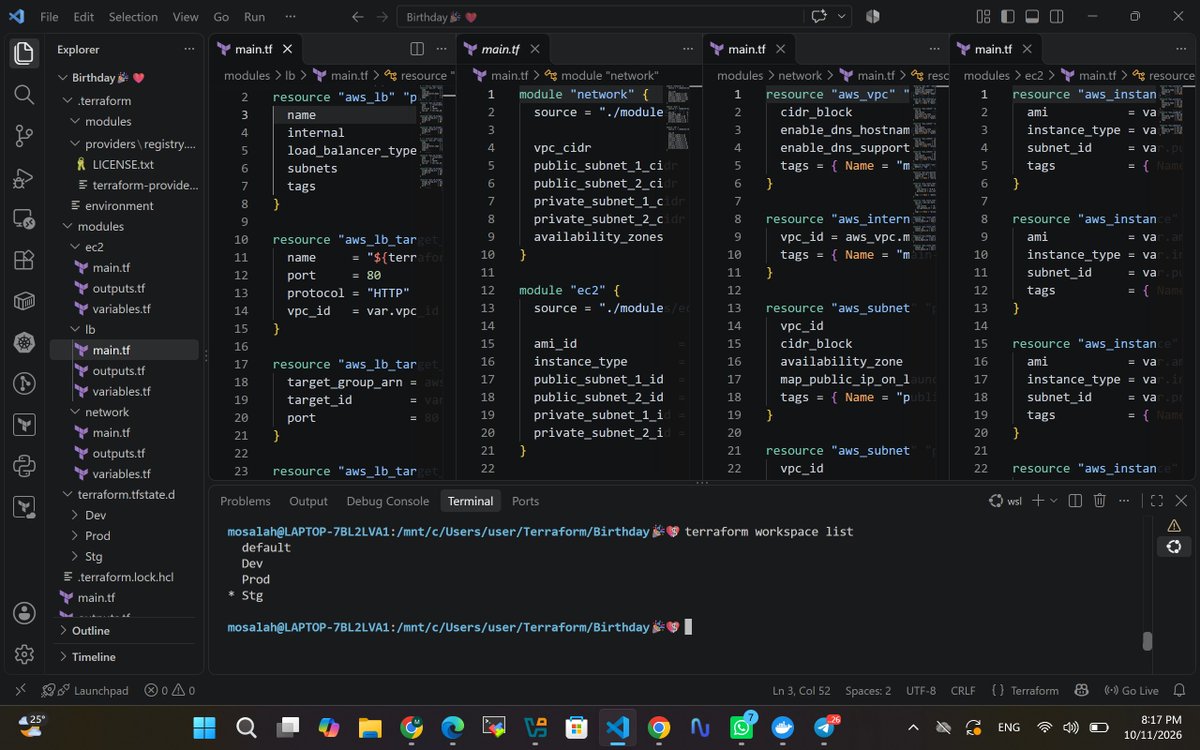
Task: Create a new terminal with the plus icon
Action: pyautogui.click(x=1038, y=501)
